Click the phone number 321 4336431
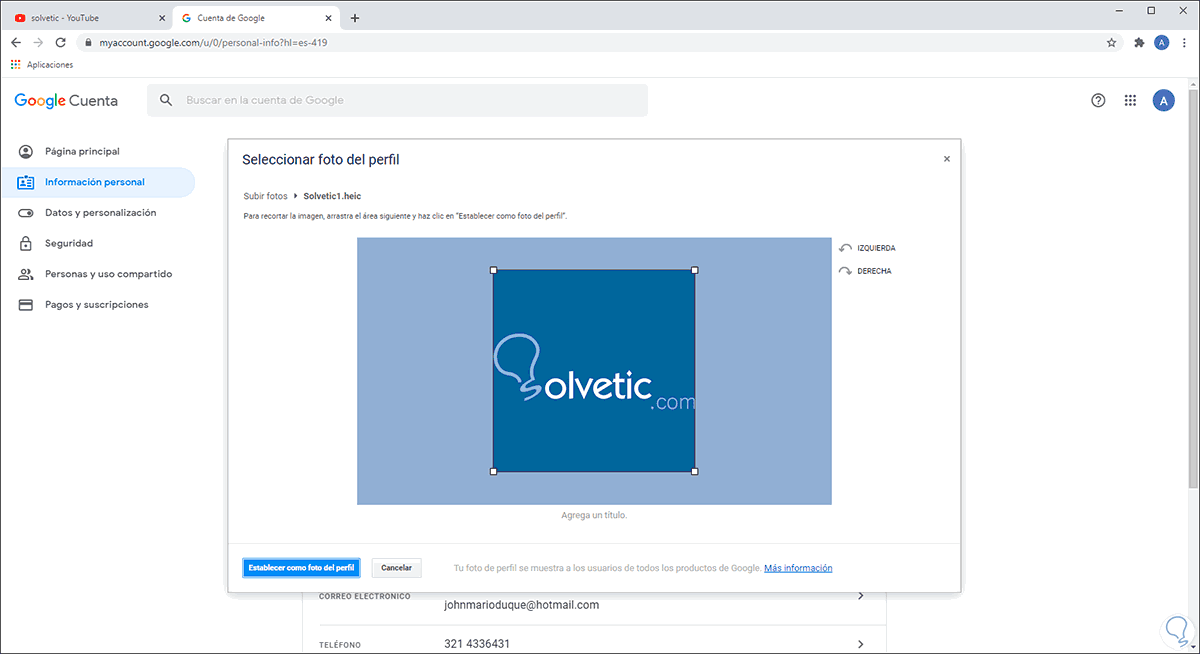The width and height of the screenshot is (1200, 654). [x=477, y=644]
